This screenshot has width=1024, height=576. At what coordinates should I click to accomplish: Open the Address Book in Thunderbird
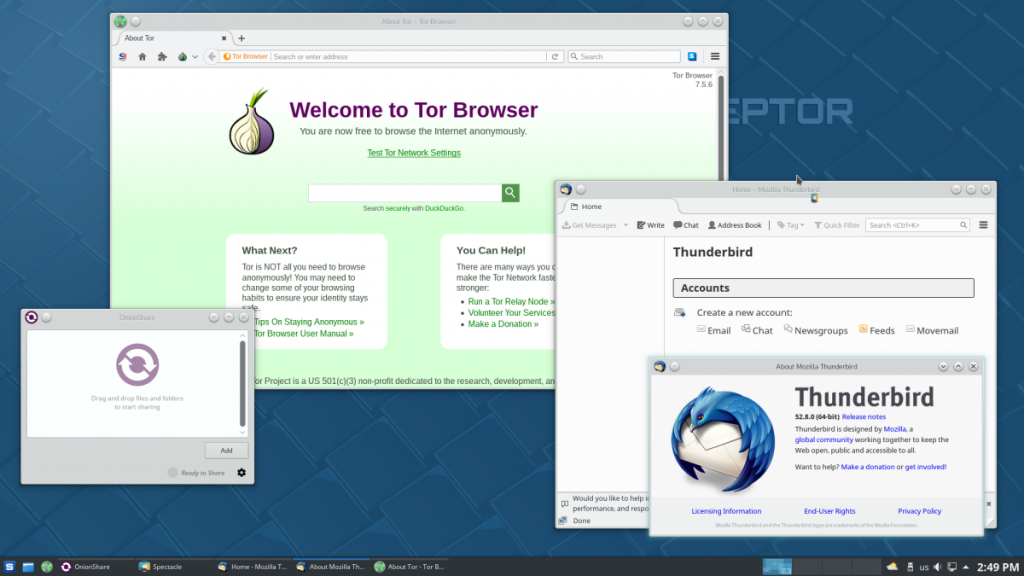point(735,225)
